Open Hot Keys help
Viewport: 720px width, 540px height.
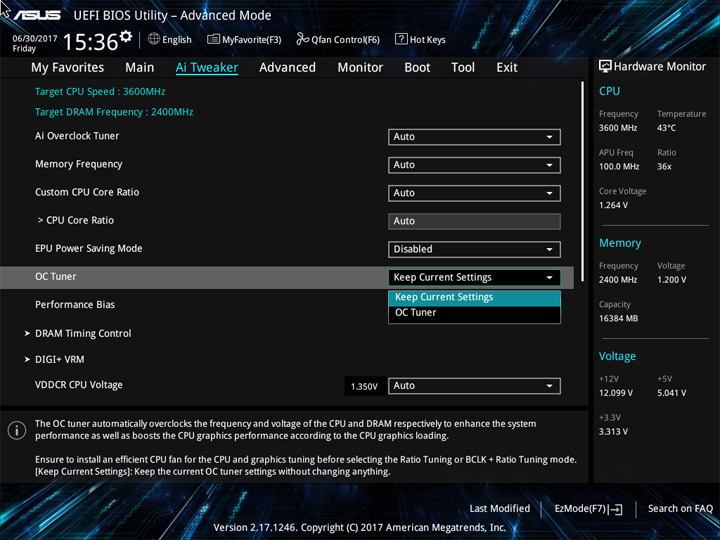420,39
